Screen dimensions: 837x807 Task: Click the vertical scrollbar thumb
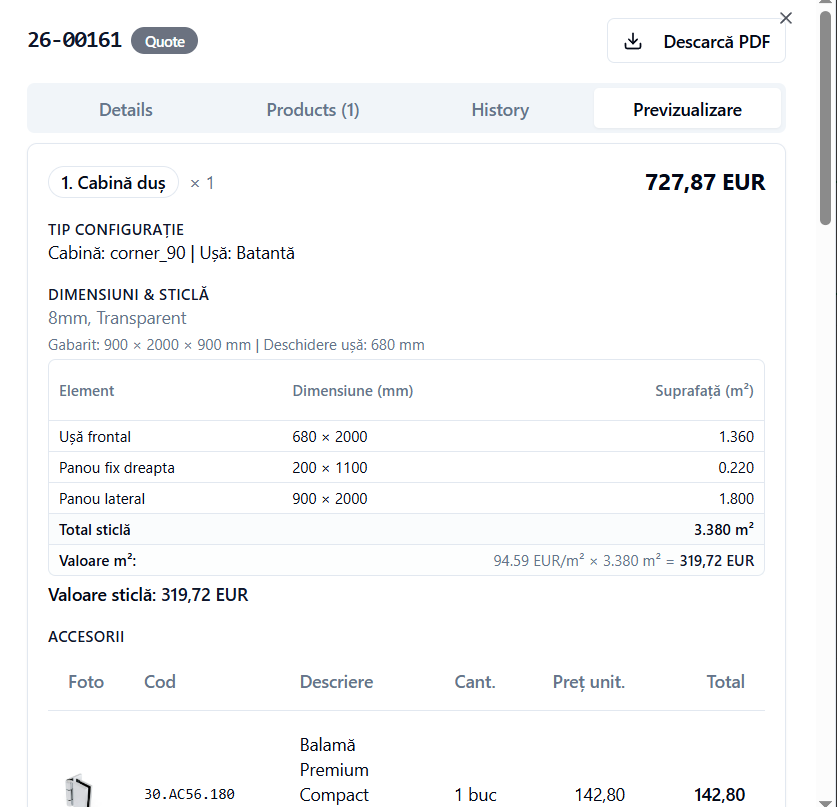pos(826,120)
